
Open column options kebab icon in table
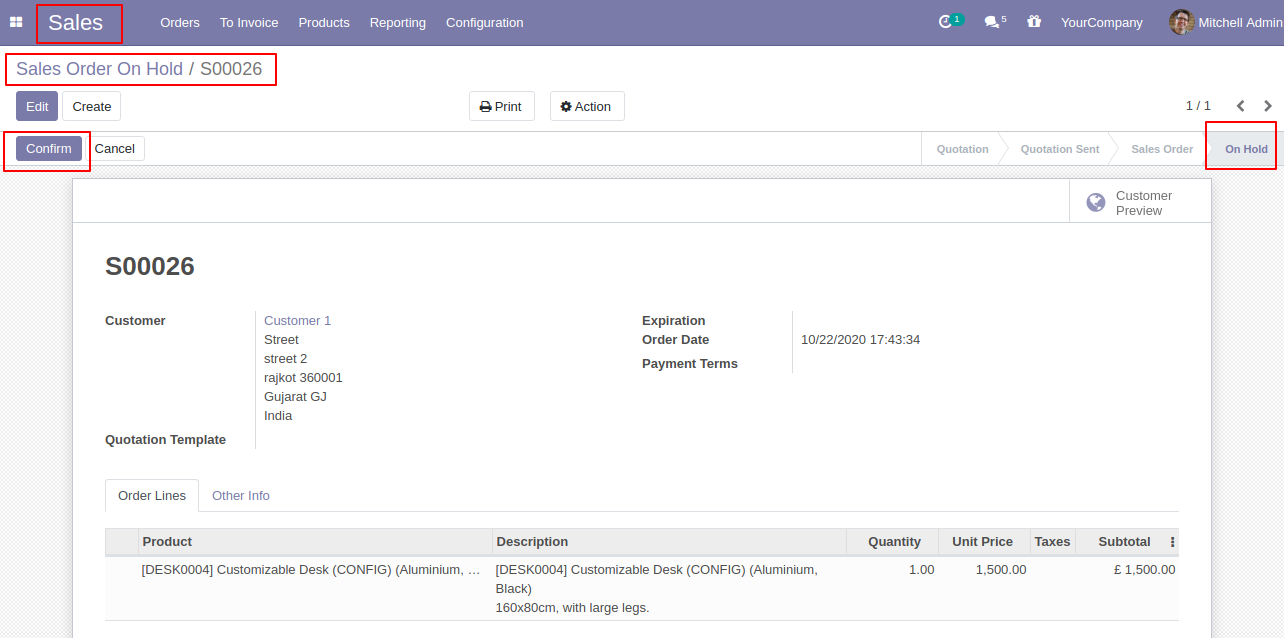[1172, 542]
